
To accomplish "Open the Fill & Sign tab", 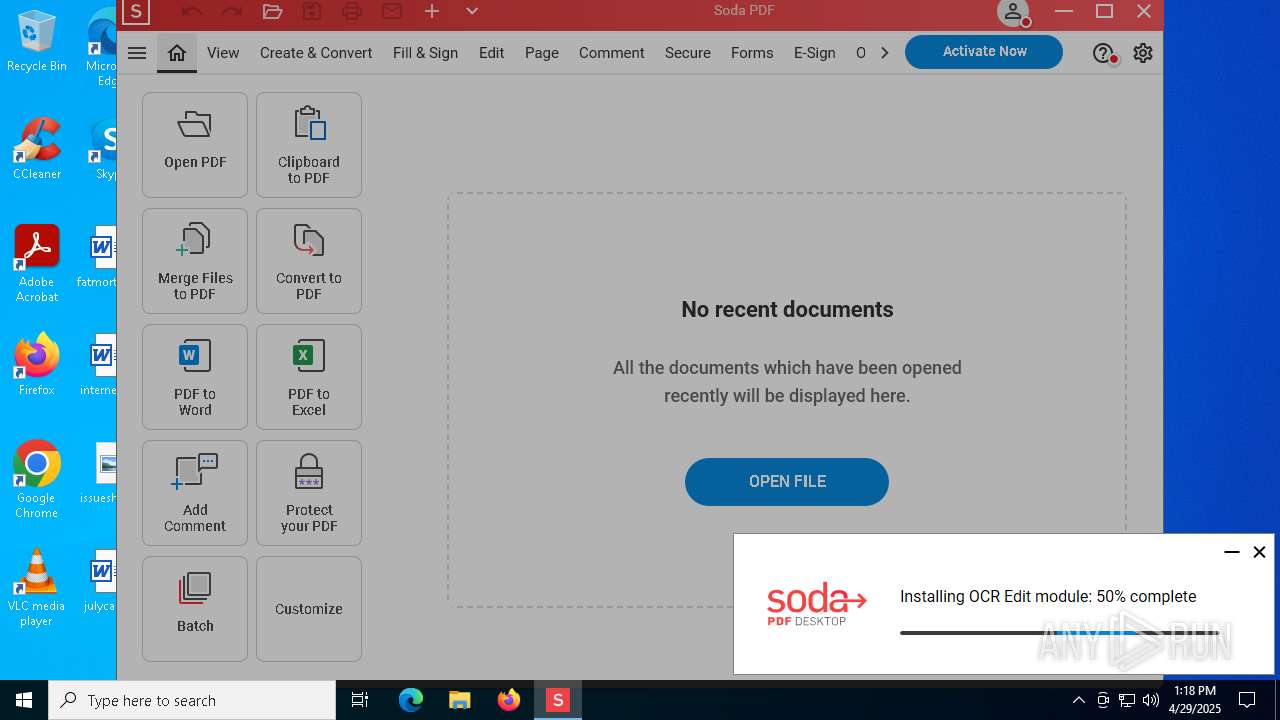I will click(425, 53).
